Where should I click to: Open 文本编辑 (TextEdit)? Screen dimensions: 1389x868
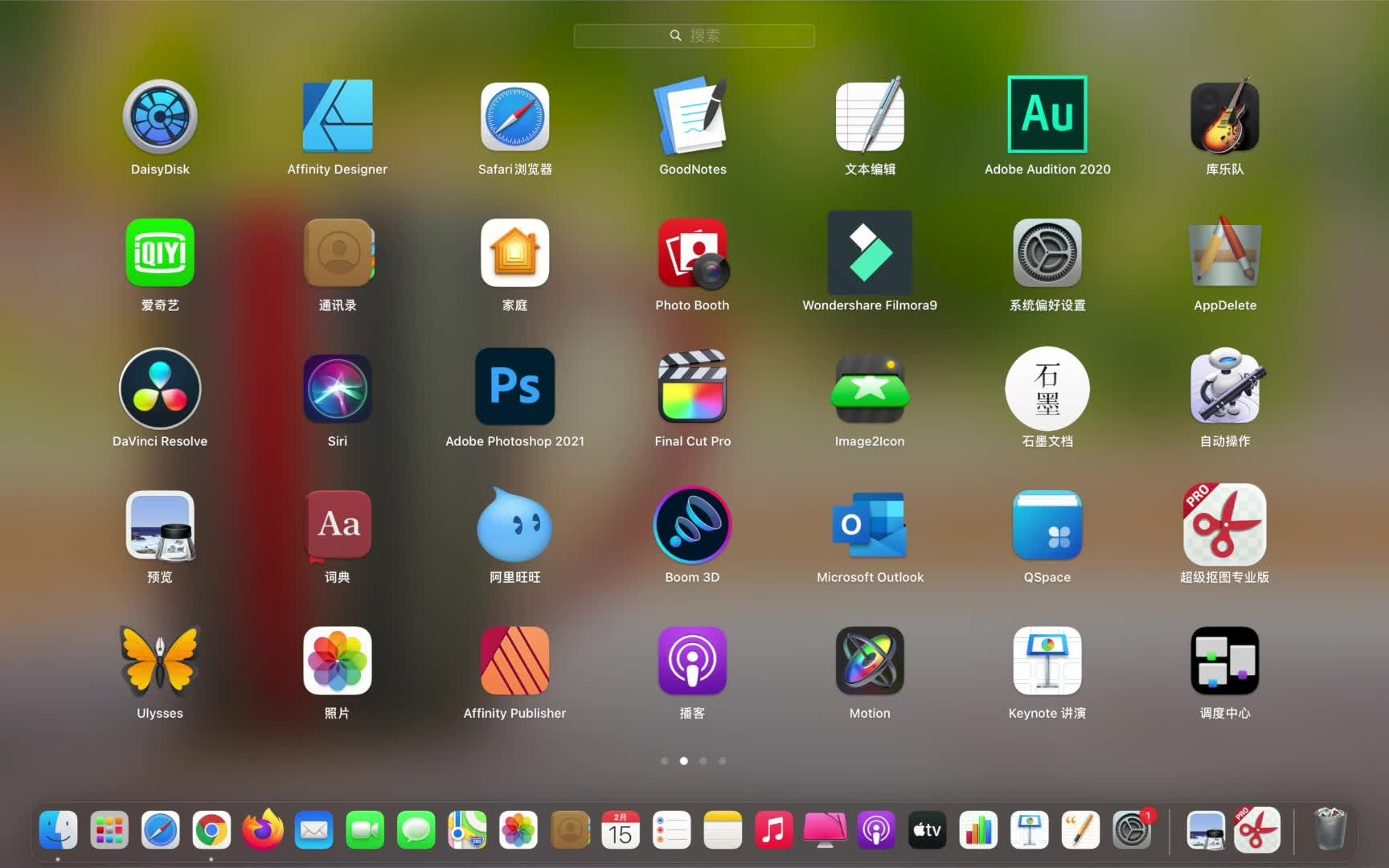871,117
